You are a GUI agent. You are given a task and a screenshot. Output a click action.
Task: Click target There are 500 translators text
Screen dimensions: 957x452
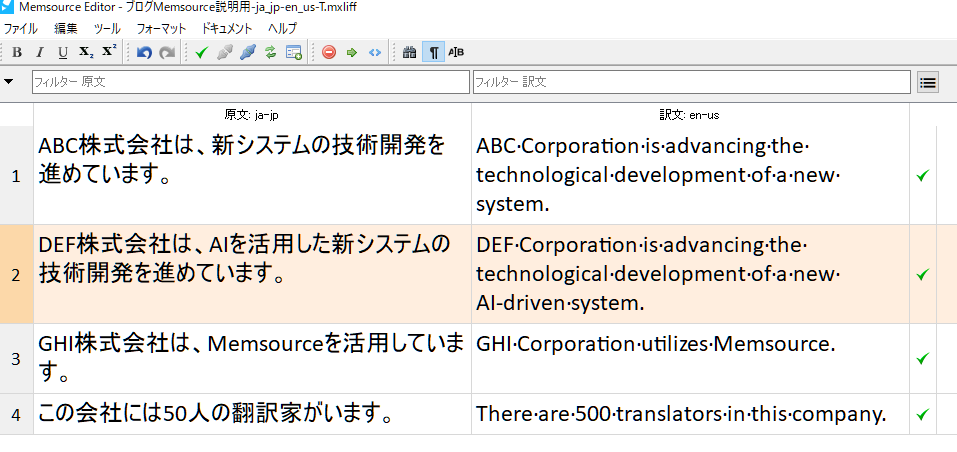(681, 414)
